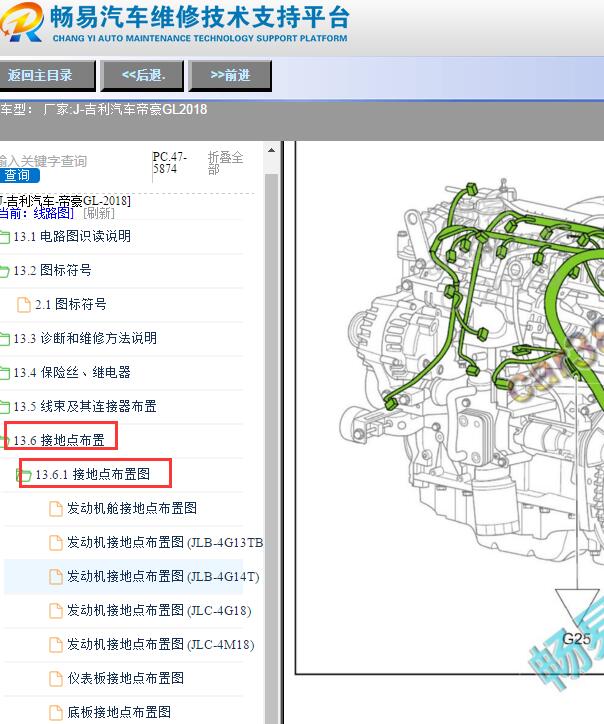This screenshot has width=604, height=724.
Task: Click the G25 ground point label
Action: tap(576, 639)
